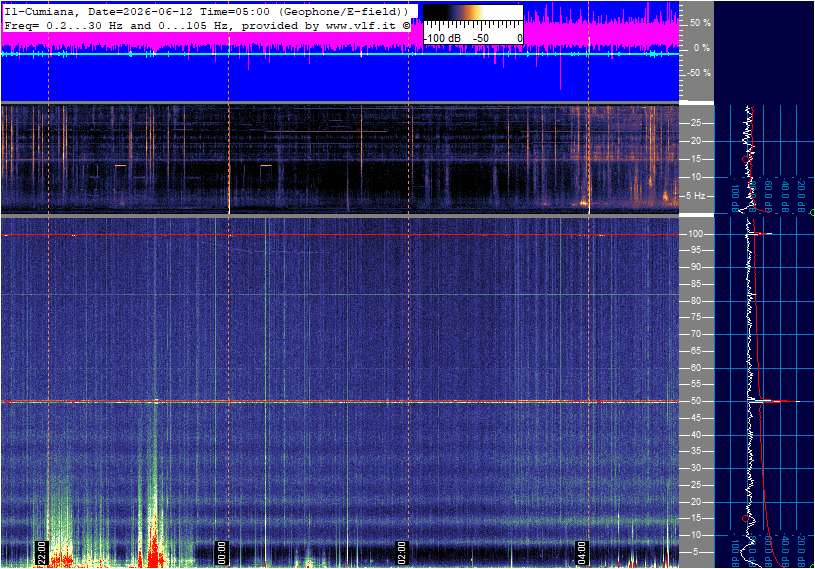The height and width of the screenshot is (569, 815).
Task: Click the '40' frequency tick label
Action: (695, 435)
